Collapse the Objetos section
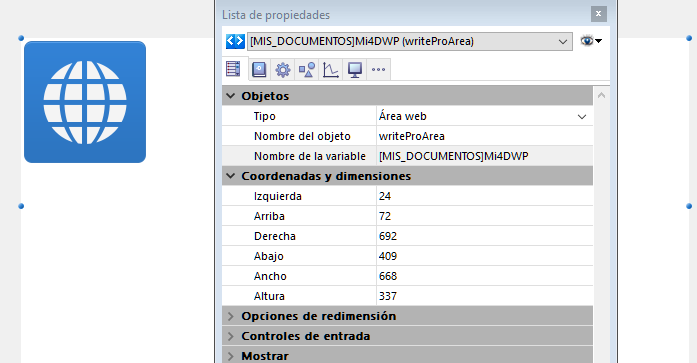The image size is (697, 363). [x=230, y=96]
